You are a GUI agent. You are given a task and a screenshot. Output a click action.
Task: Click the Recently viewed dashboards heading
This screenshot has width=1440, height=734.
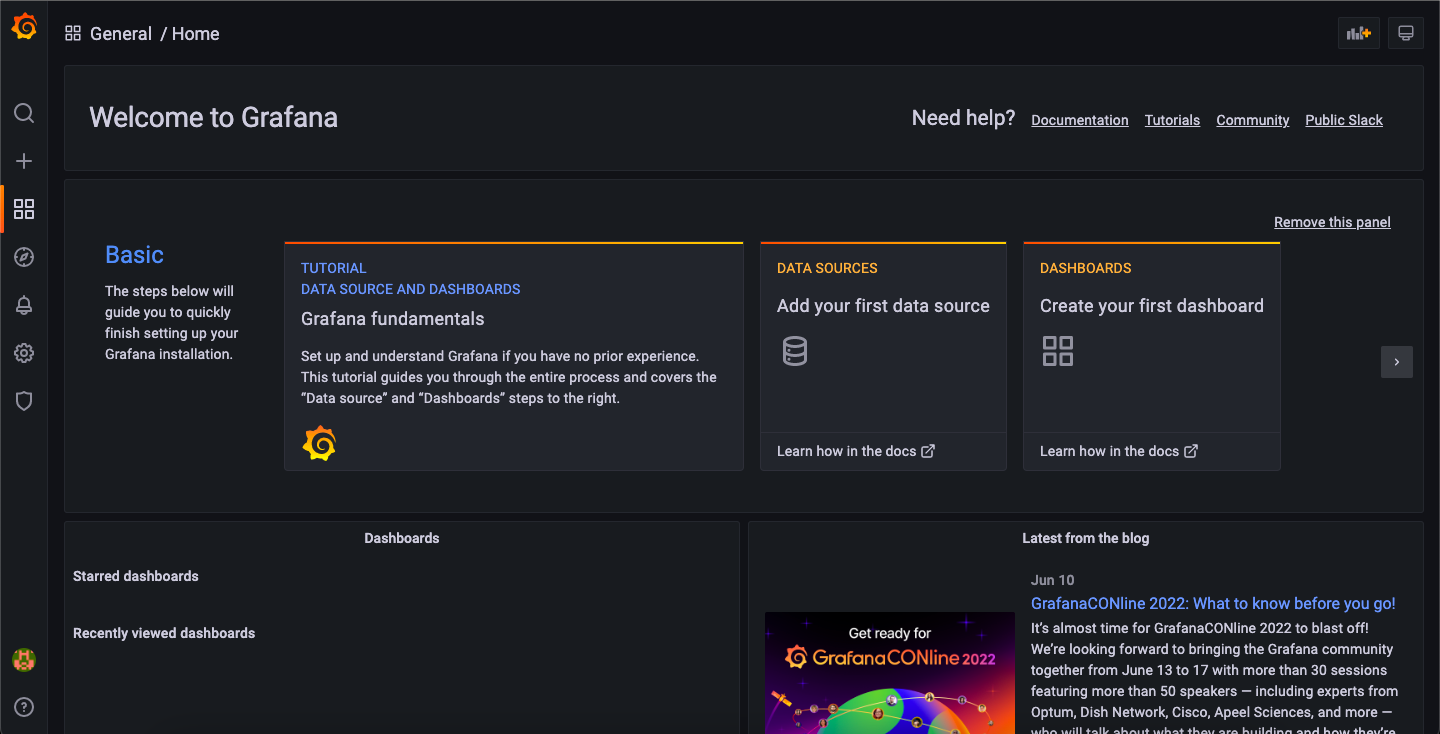click(x=164, y=633)
